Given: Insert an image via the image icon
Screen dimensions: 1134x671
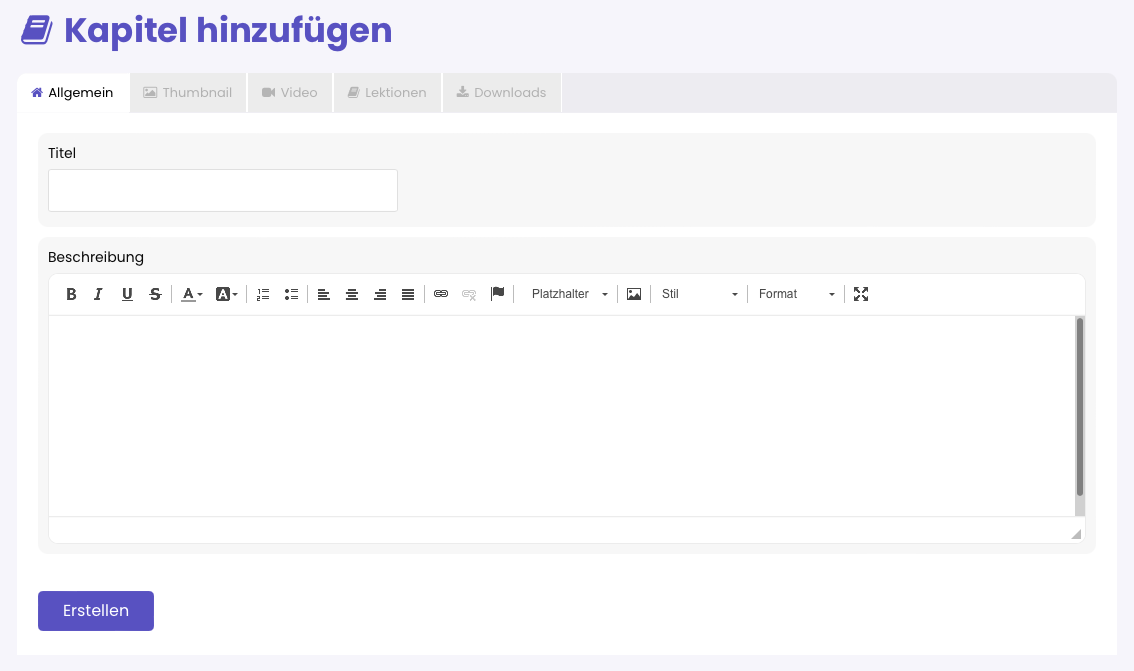Looking at the screenshot, I should point(634,294).
